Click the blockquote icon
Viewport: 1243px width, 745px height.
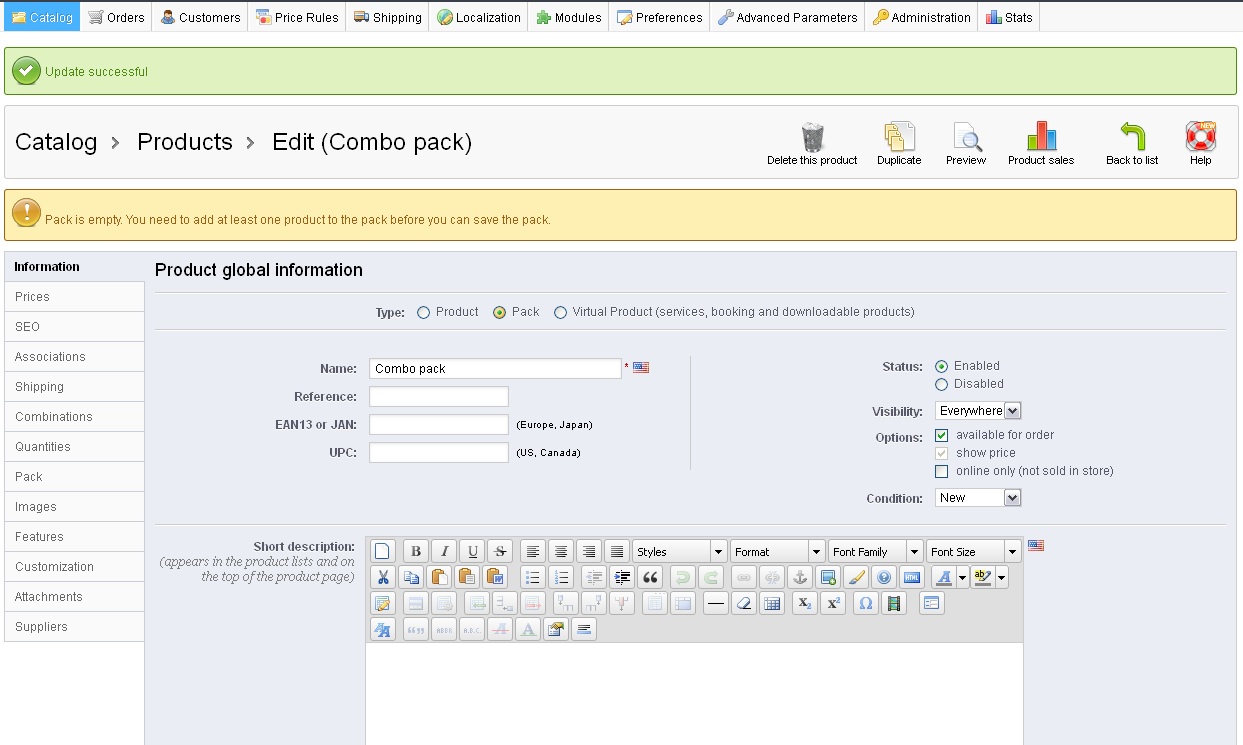tap(650, 577)
